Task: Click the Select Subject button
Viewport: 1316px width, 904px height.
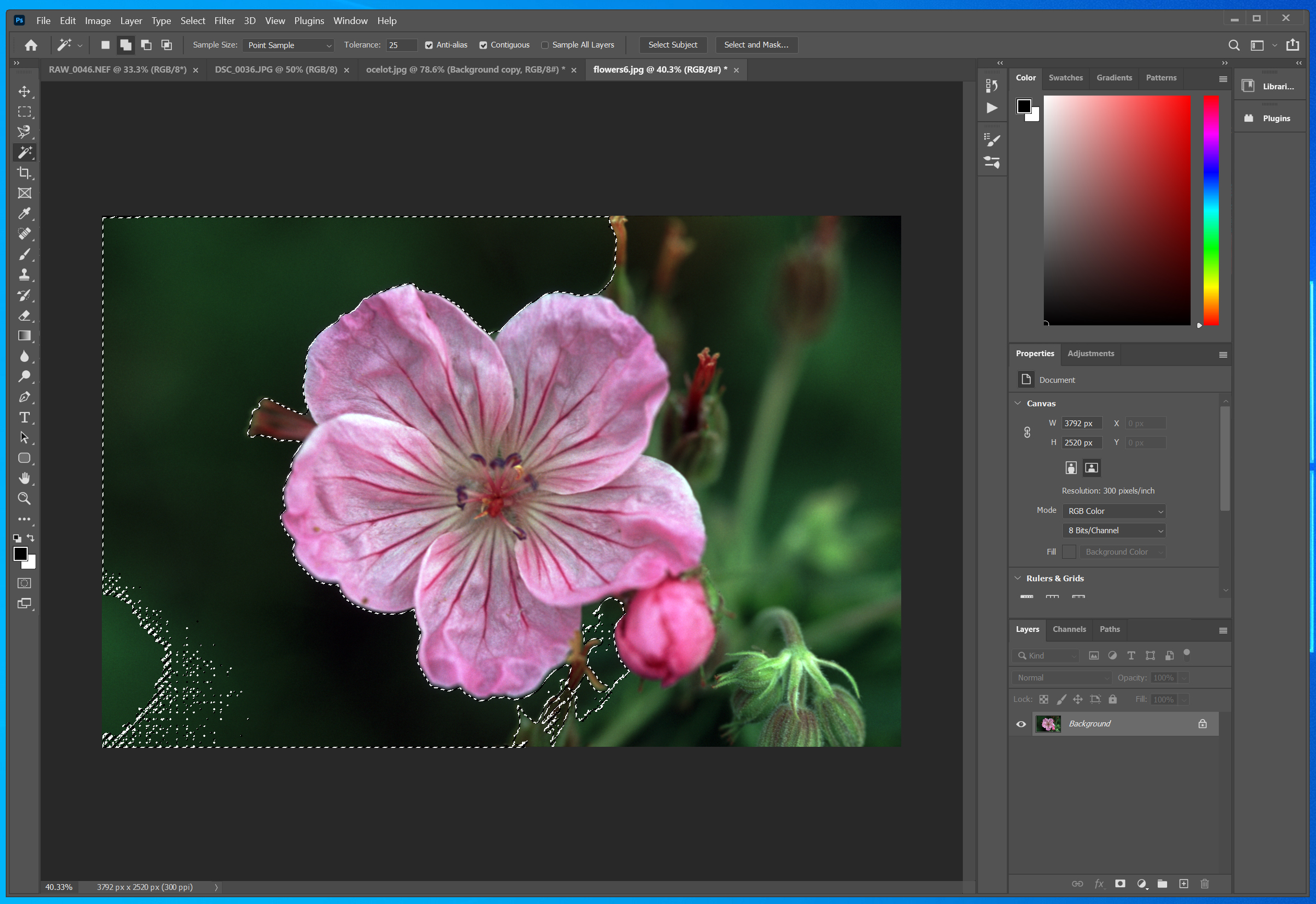Action: [x=672, y=44]
